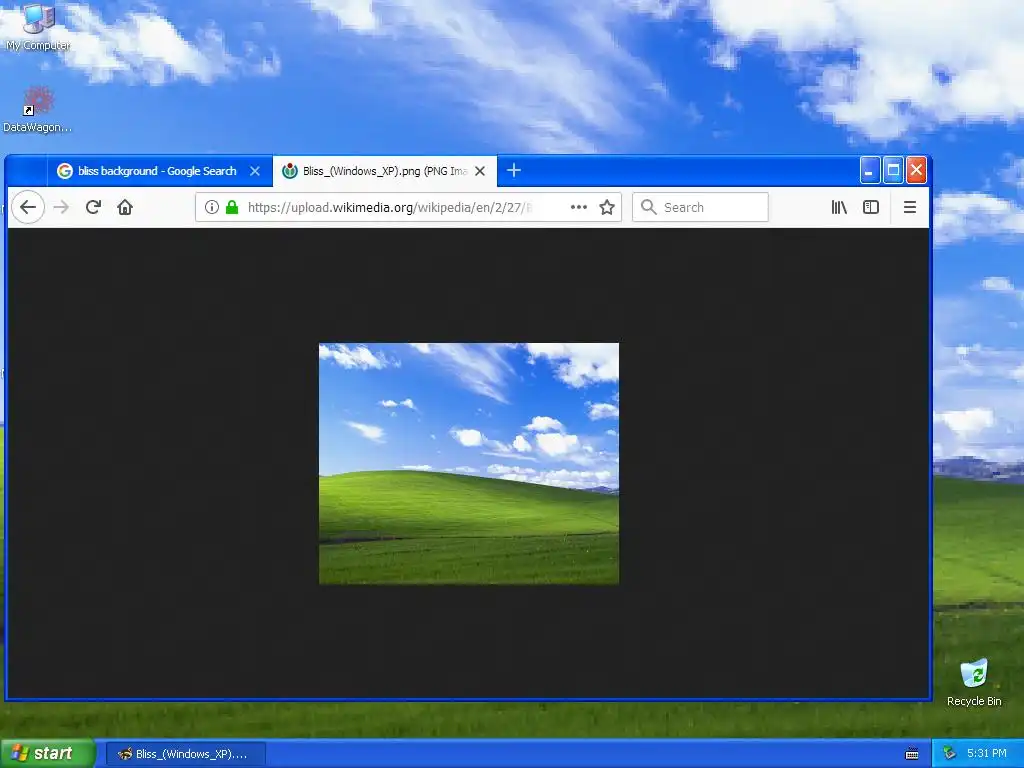Image resolution: width=1024 pixels, height=768 pixels.
Task: Open a new tab with the plus button
Action: pos(514,170)
